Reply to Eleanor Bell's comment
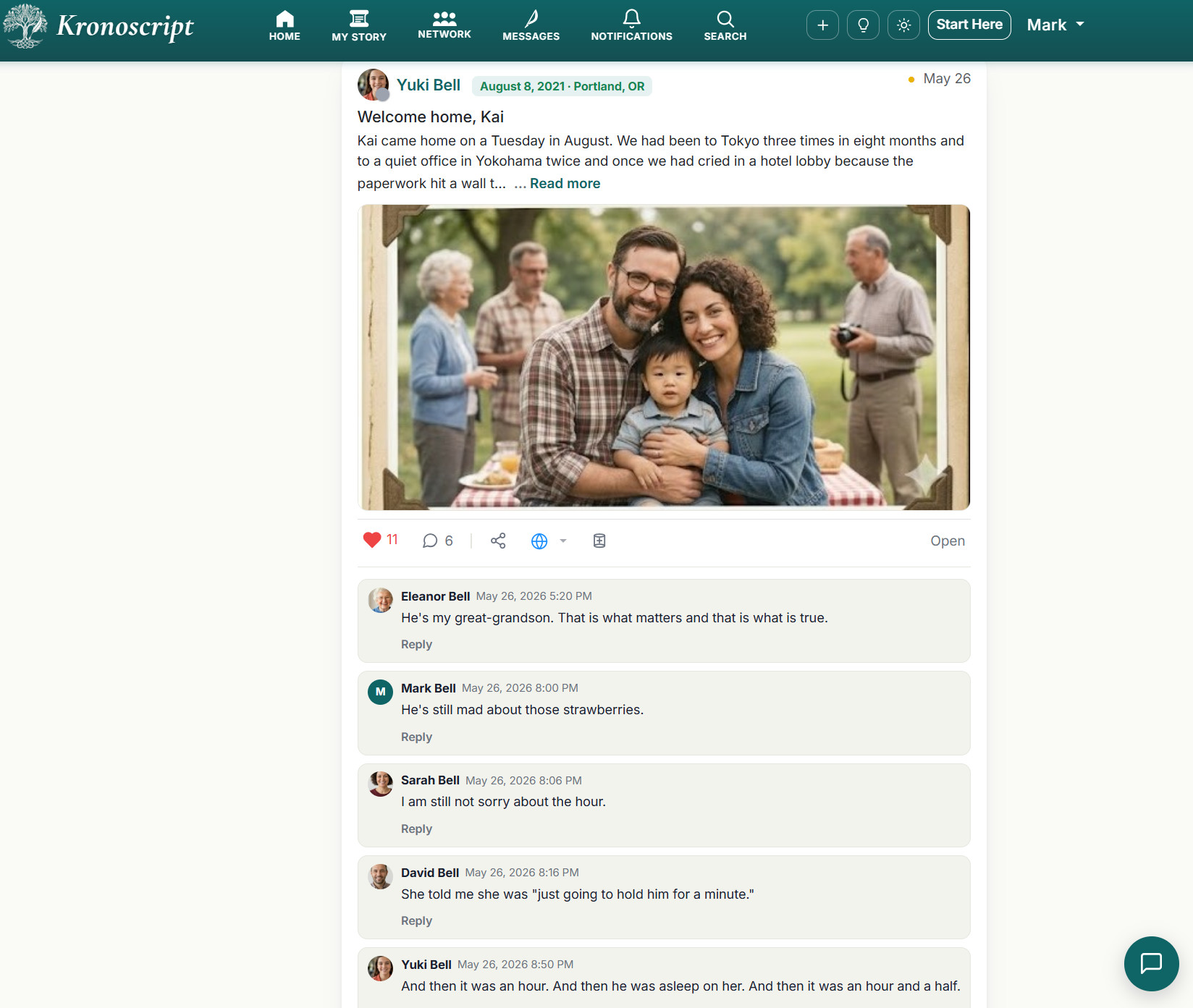 pos(416,645)
